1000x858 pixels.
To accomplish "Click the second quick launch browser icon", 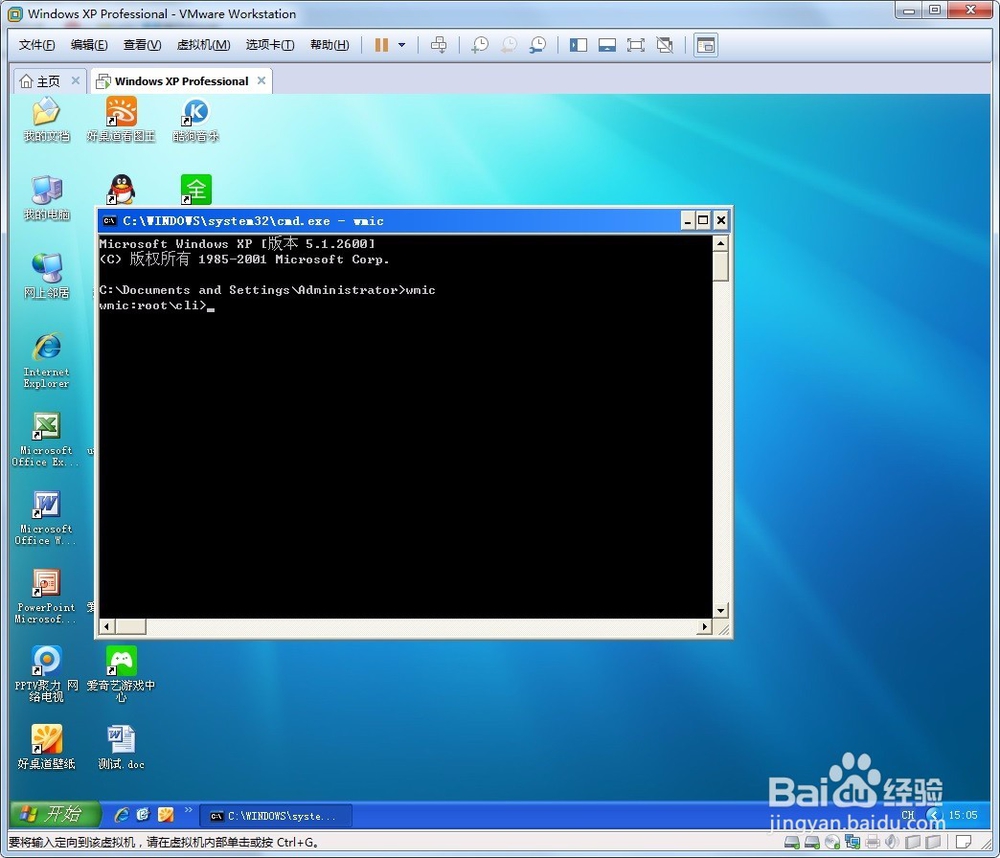I will 143,815.
